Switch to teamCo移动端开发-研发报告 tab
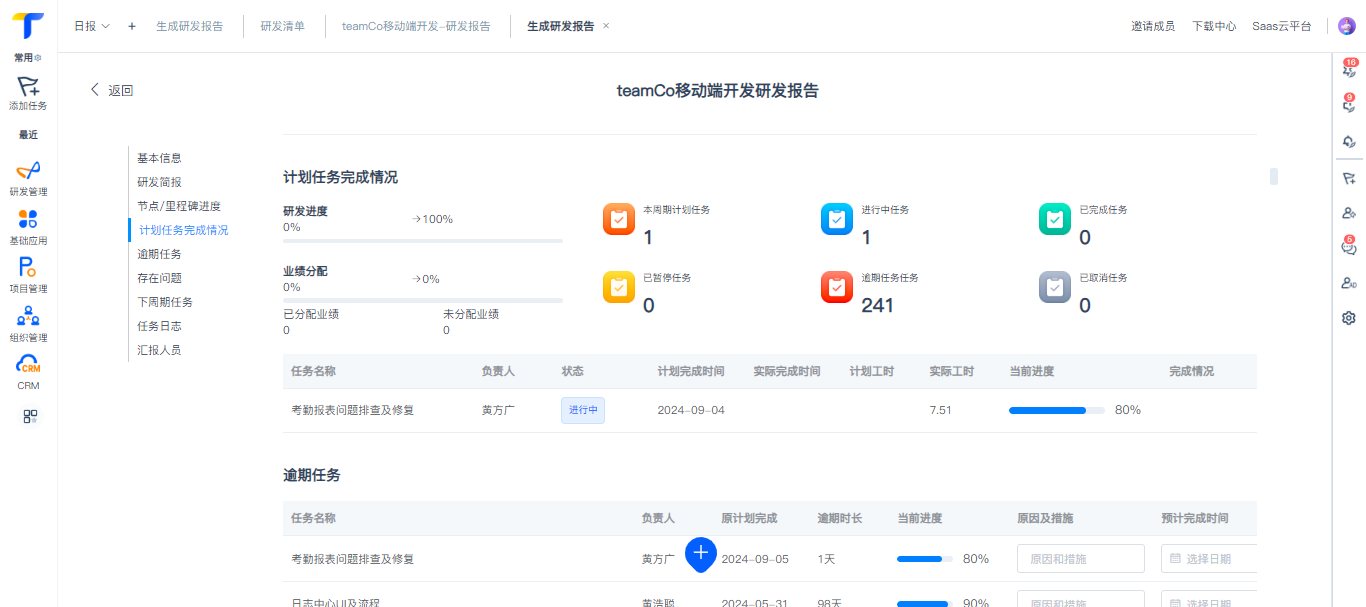 pyautogui.click(x=416, y=26)
